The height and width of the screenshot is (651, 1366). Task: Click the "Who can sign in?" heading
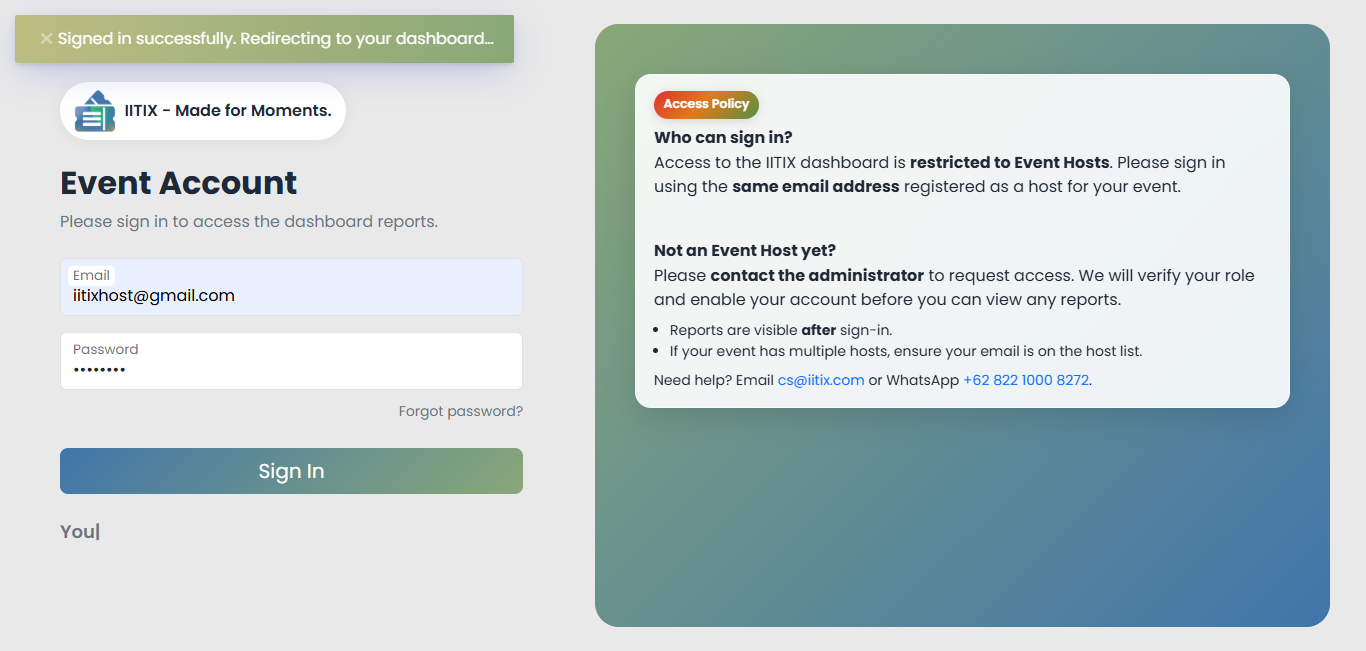click(x=723, y=137)
